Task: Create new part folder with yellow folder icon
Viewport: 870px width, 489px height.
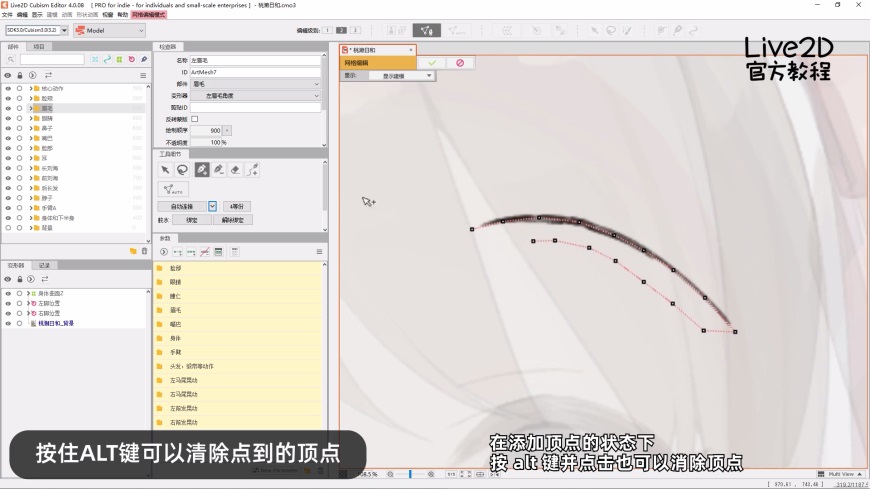Action: click(x=133, y=251)
